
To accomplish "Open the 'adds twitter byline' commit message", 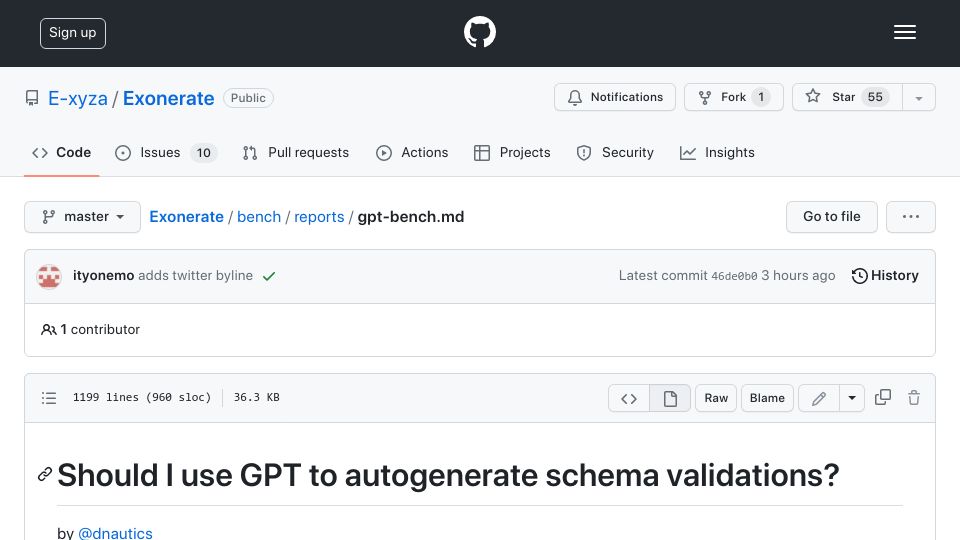I will (x=195, y=276).
